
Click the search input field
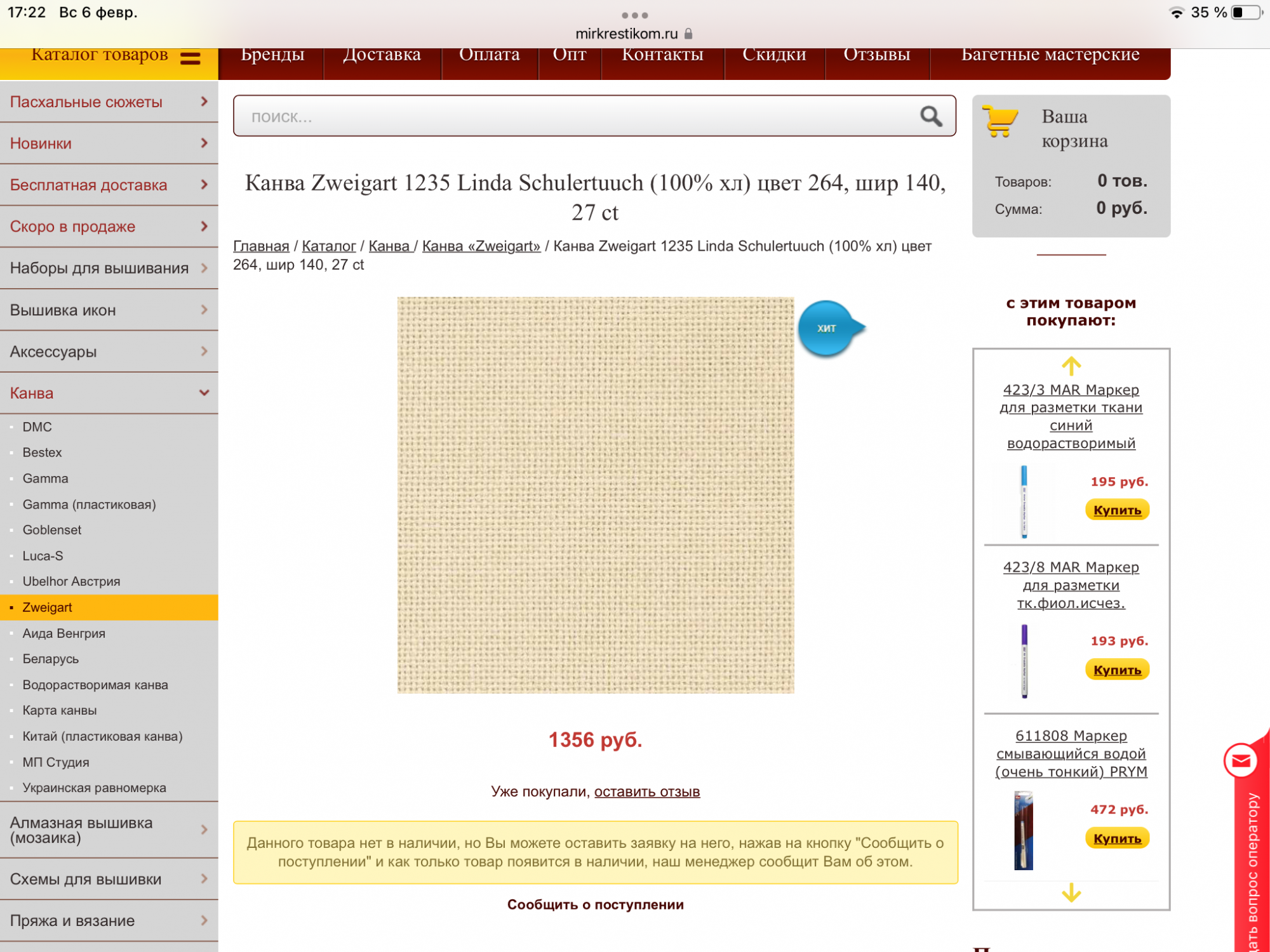571,116
